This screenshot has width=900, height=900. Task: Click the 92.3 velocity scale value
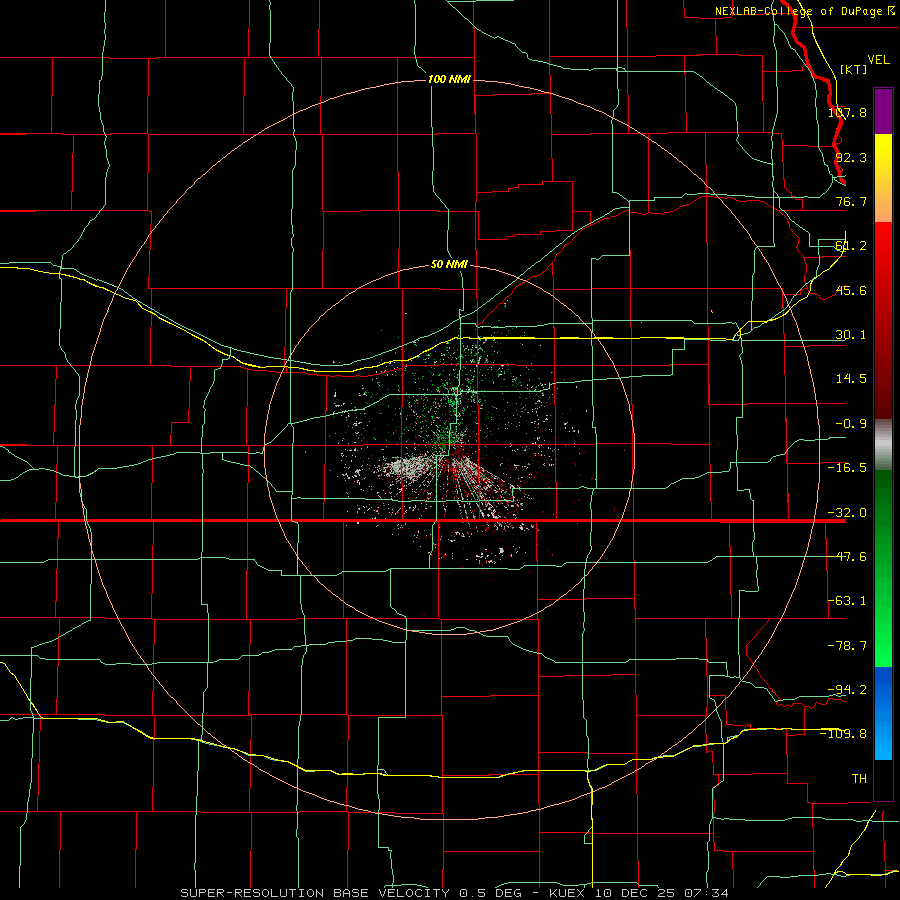pyautogui.click(x=851, y=157)
